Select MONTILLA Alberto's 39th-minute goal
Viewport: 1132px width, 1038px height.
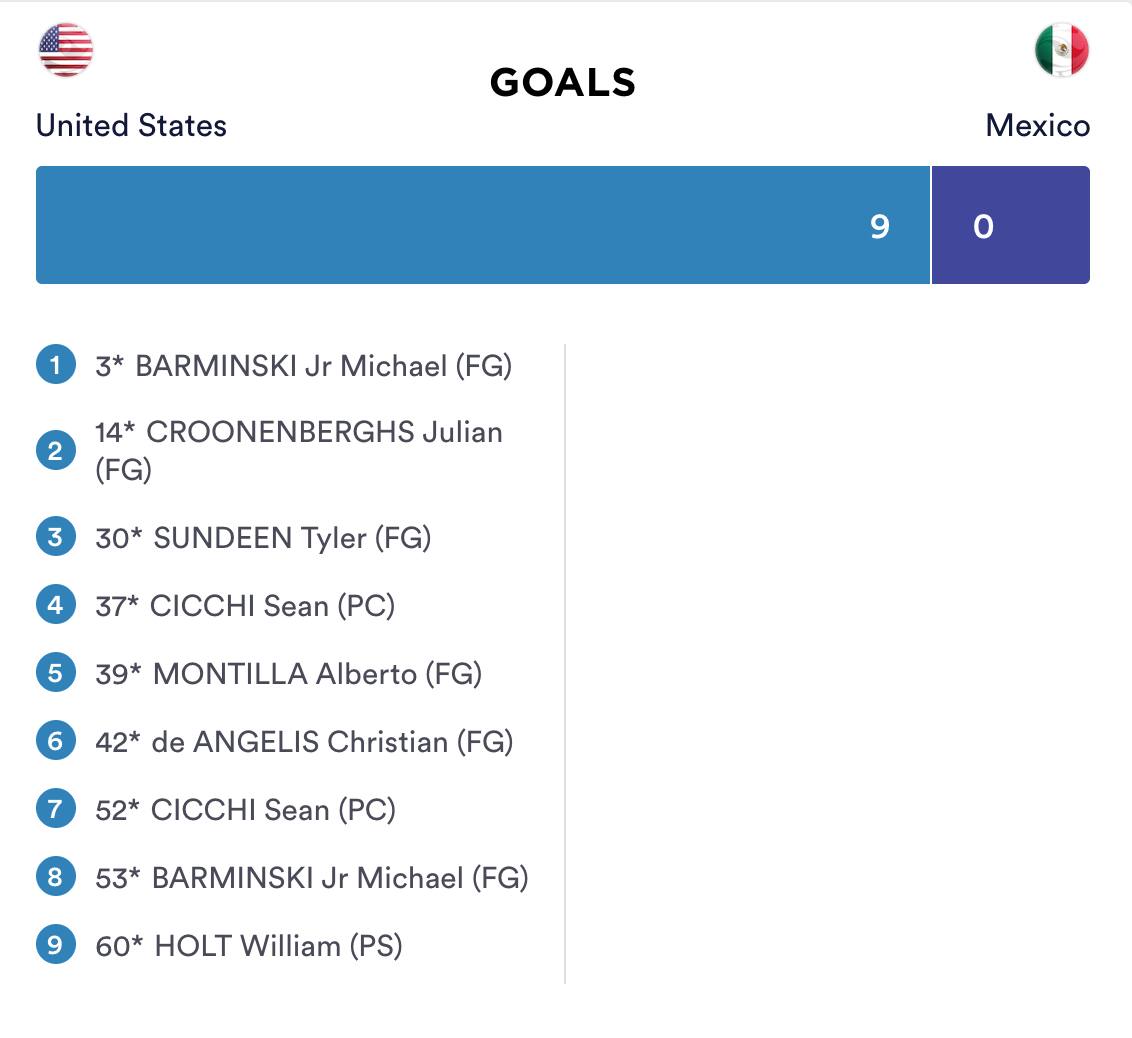(289, 674)
